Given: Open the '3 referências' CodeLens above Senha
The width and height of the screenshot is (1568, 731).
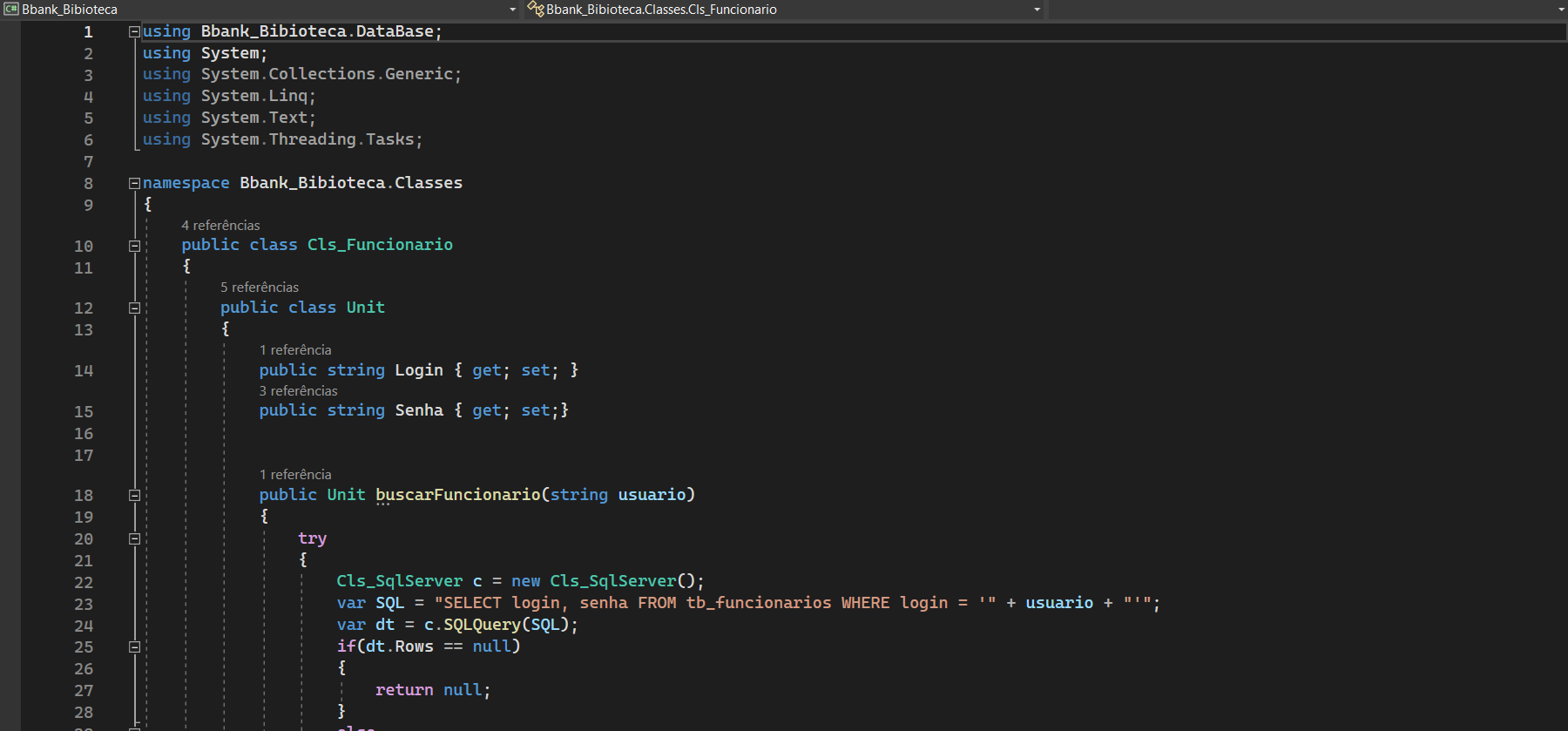Looking at the screenshot, I should pos(298,391).
